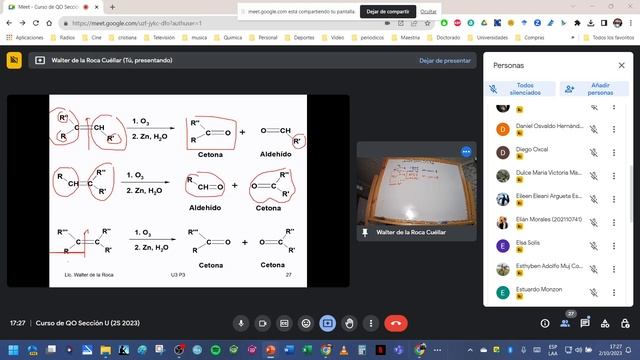Click muted mic icon for Elsa Solís

(x=594, y=246)
